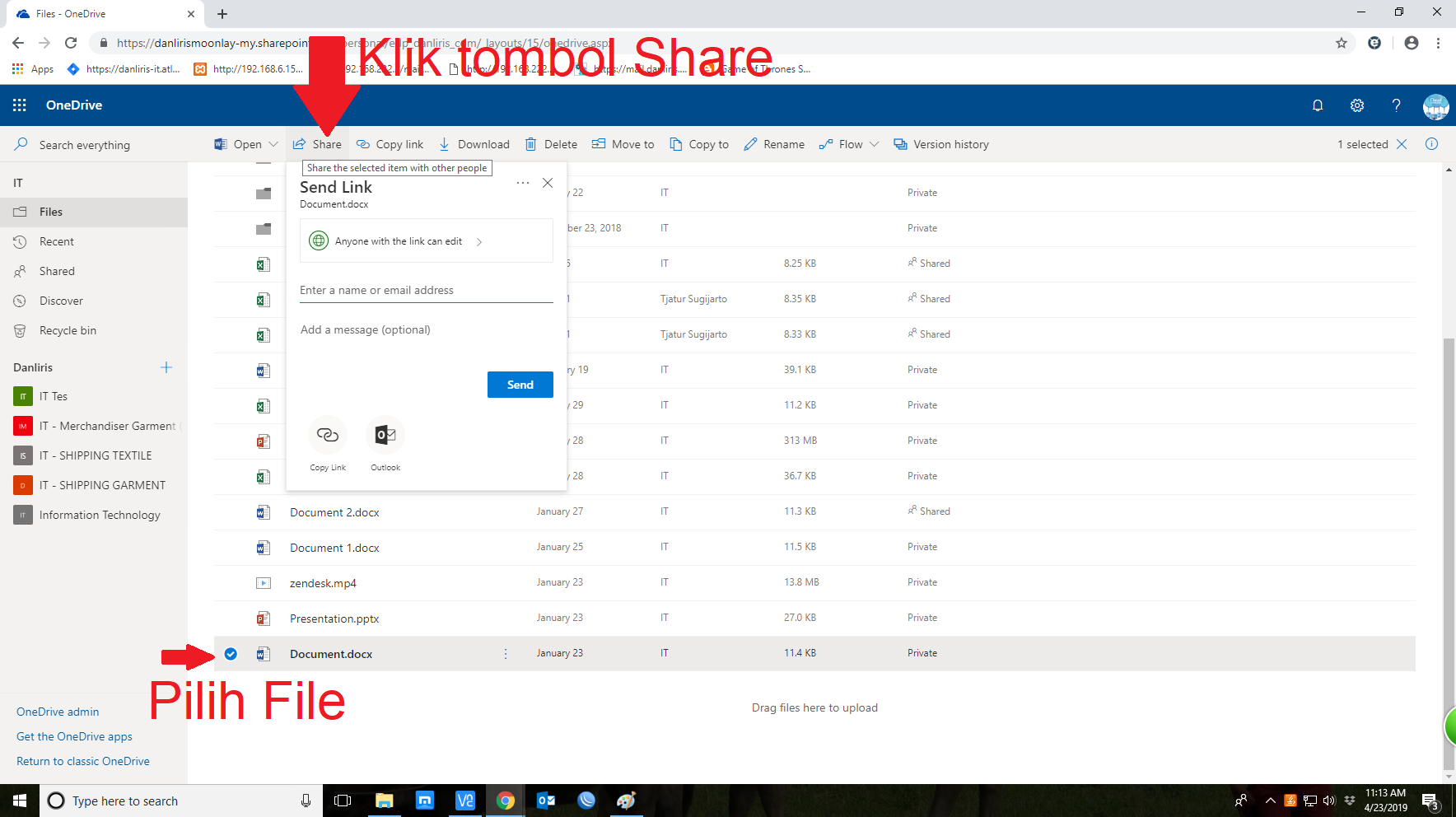Expand 'Anyone with the link can edit' settings
Screen dimensions: 1456x817
(x=478, y=240)
